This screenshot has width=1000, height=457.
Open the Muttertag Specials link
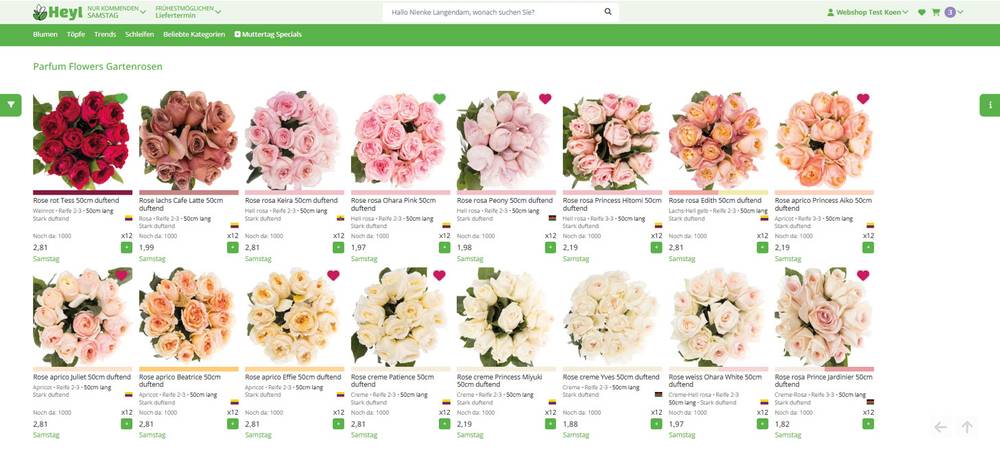tap(268, 34)
